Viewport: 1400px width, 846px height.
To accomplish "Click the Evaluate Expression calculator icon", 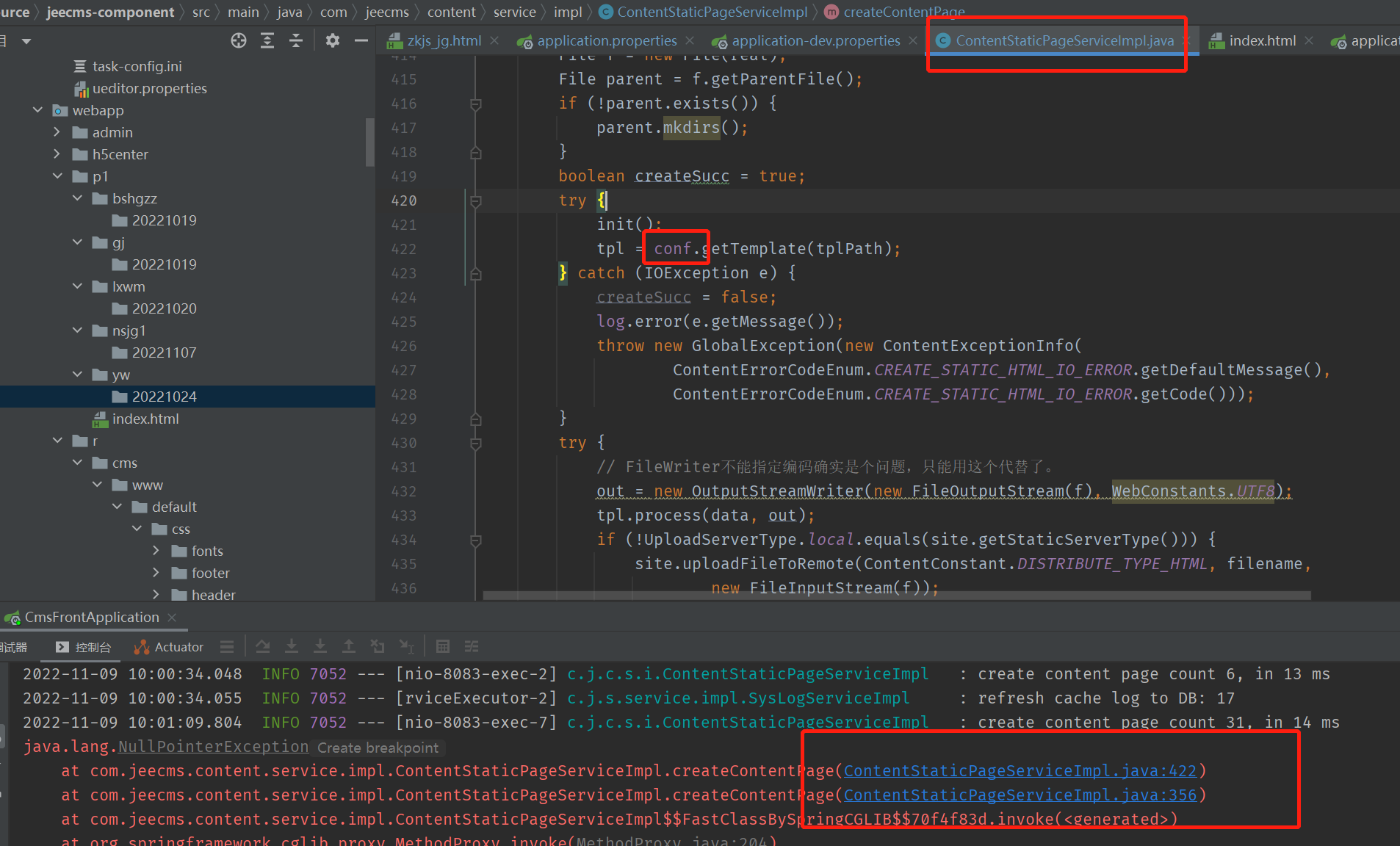I will click(x=442, y=646).
